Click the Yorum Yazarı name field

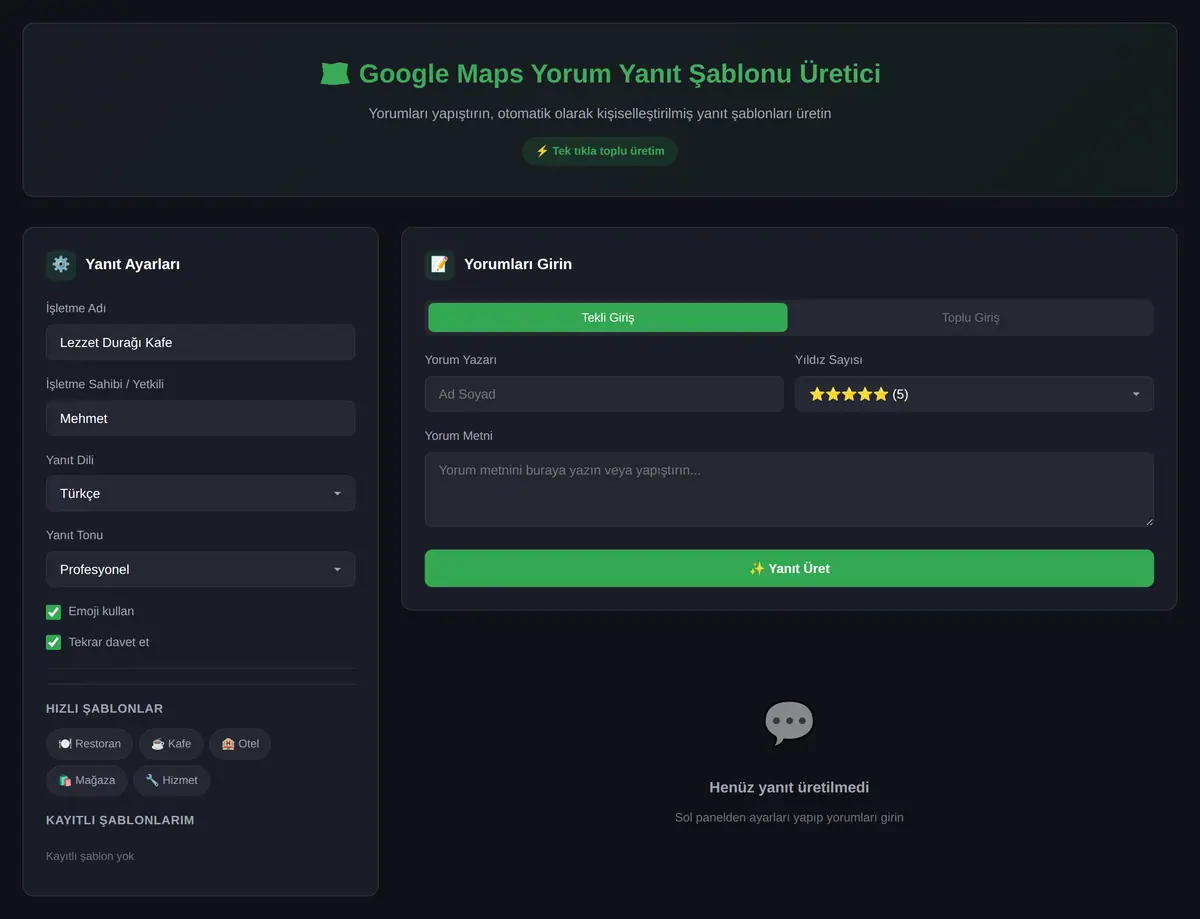click(x=604, y=394)
